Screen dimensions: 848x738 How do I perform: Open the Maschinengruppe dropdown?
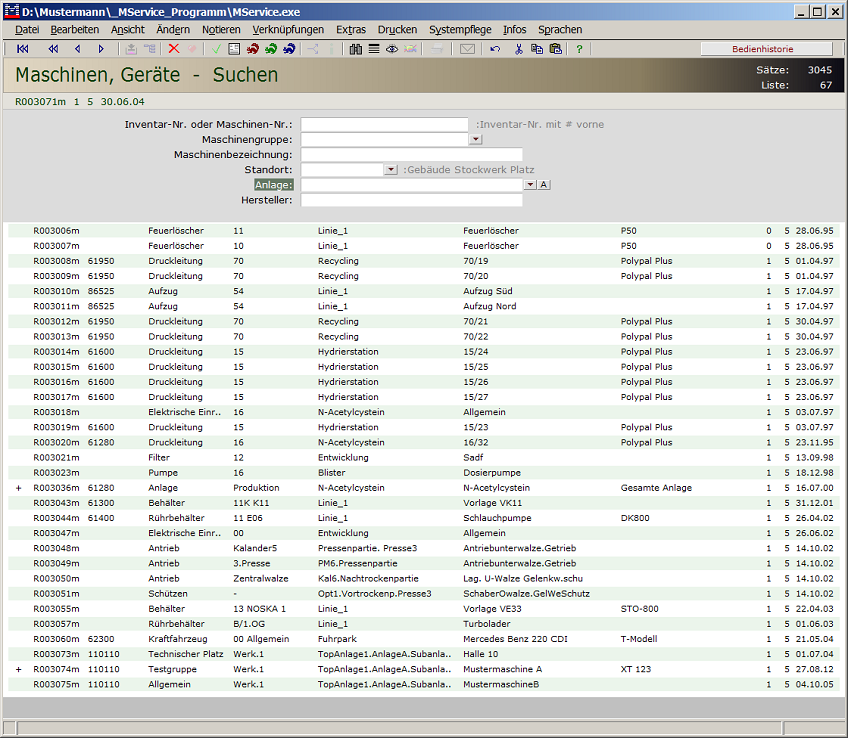(x=475, y=140)
